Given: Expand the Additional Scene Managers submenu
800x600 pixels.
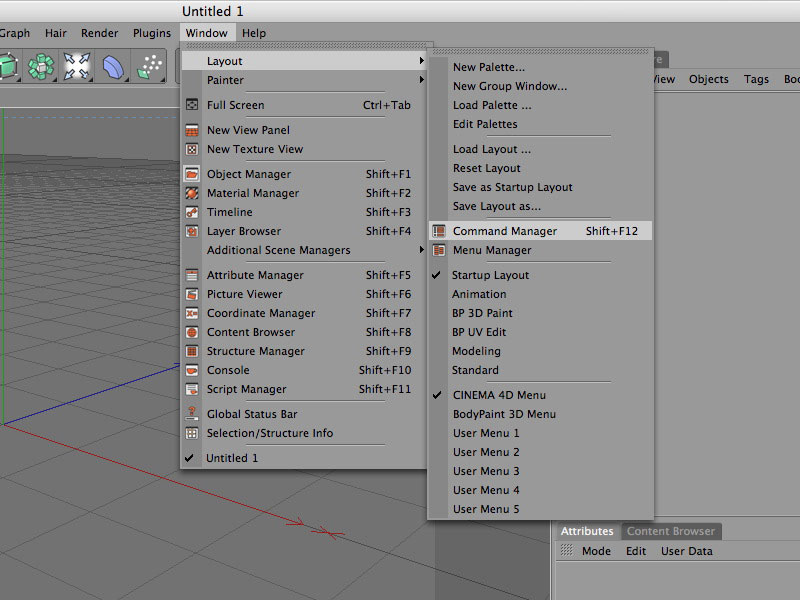Looking at the screenshot, I should [278, 250].
